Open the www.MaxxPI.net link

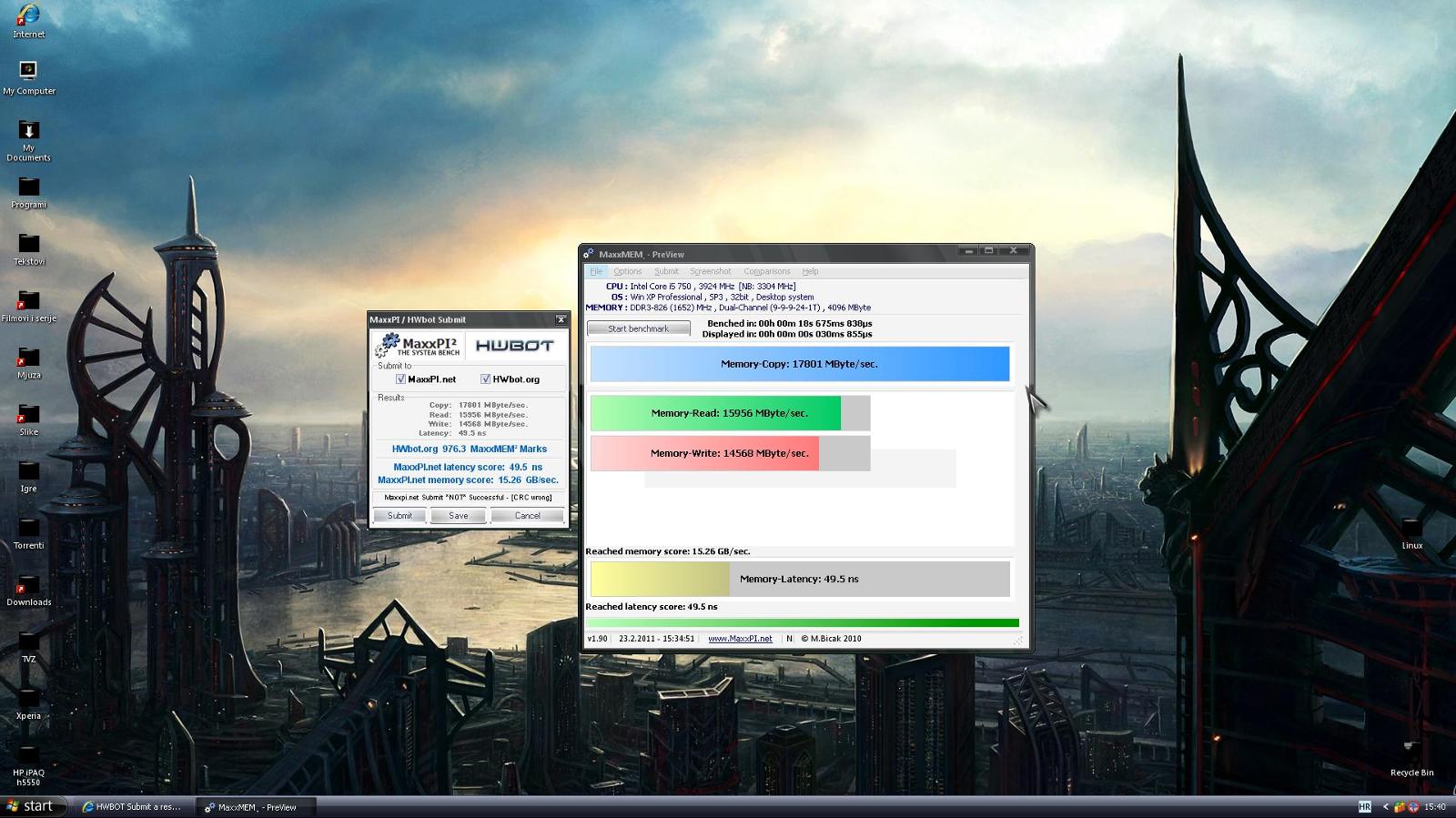[x=740, y=639]
